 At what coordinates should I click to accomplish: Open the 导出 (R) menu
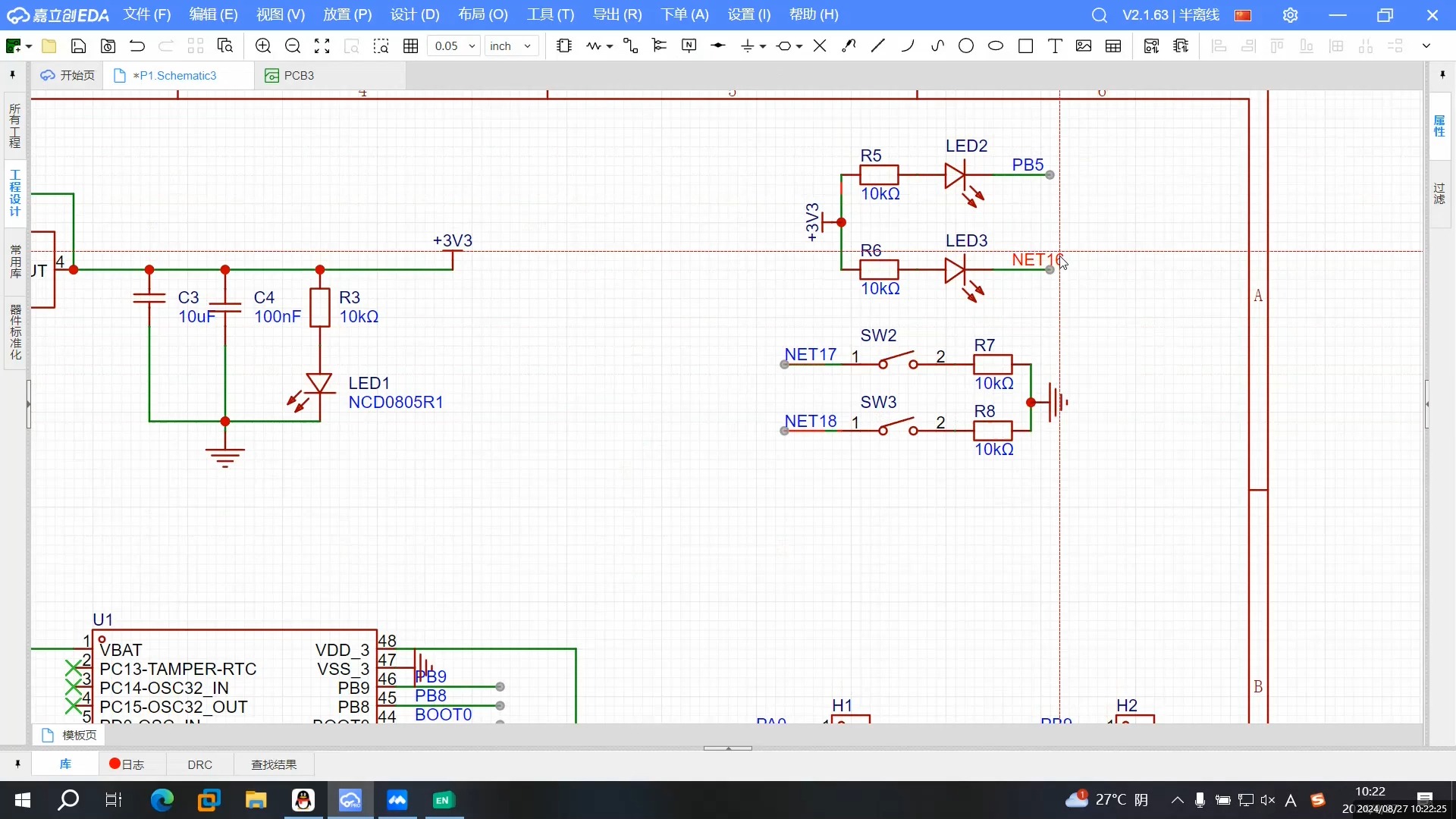617,14
